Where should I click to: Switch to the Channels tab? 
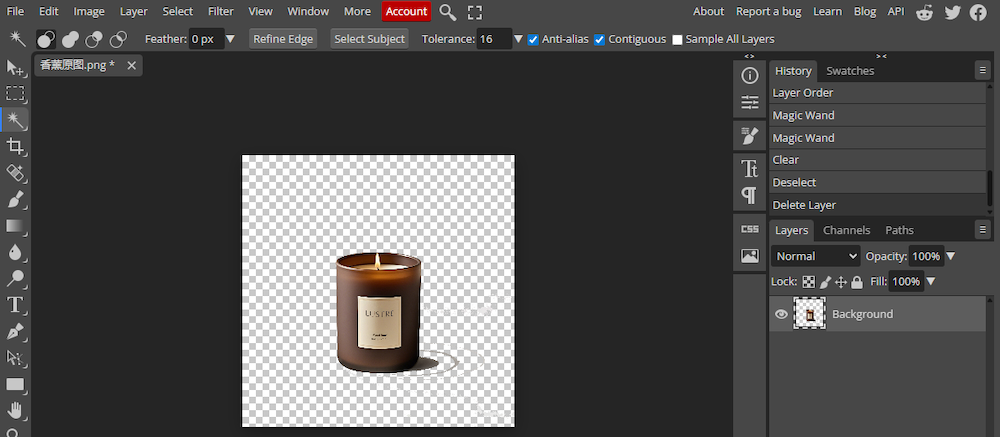click(846, 230)
